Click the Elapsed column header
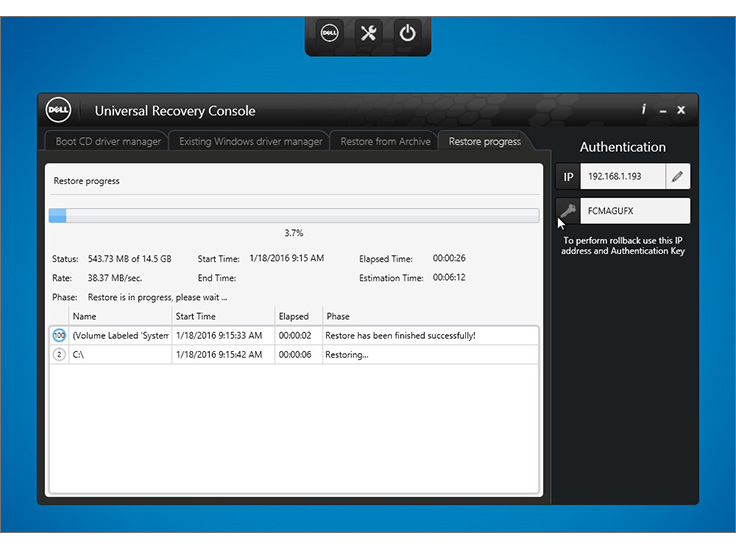The image size is (736, 550). [x=299, y=316]
